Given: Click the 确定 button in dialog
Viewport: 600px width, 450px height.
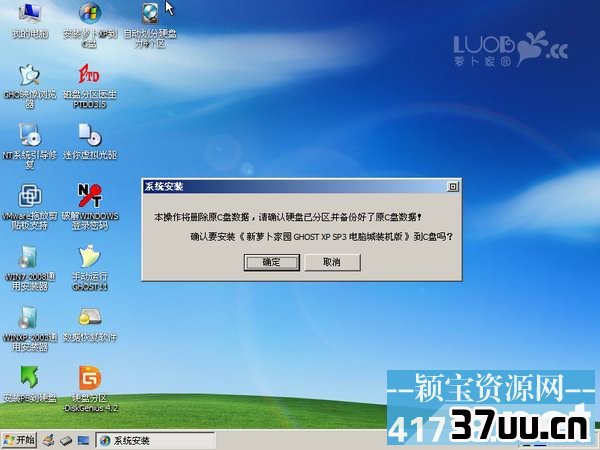Looking at the screenshot, I should (x=271, y=262).
